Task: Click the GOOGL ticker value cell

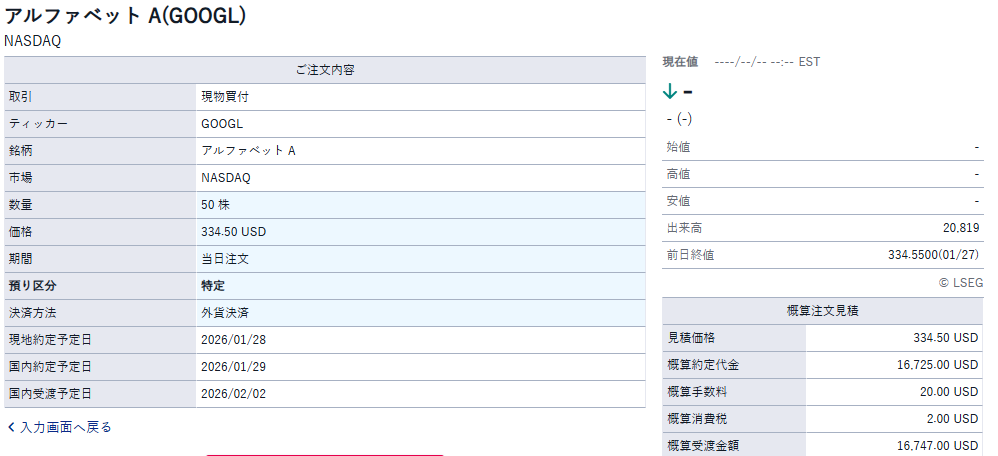Action: pyautogui.click(x=222, y=124)
